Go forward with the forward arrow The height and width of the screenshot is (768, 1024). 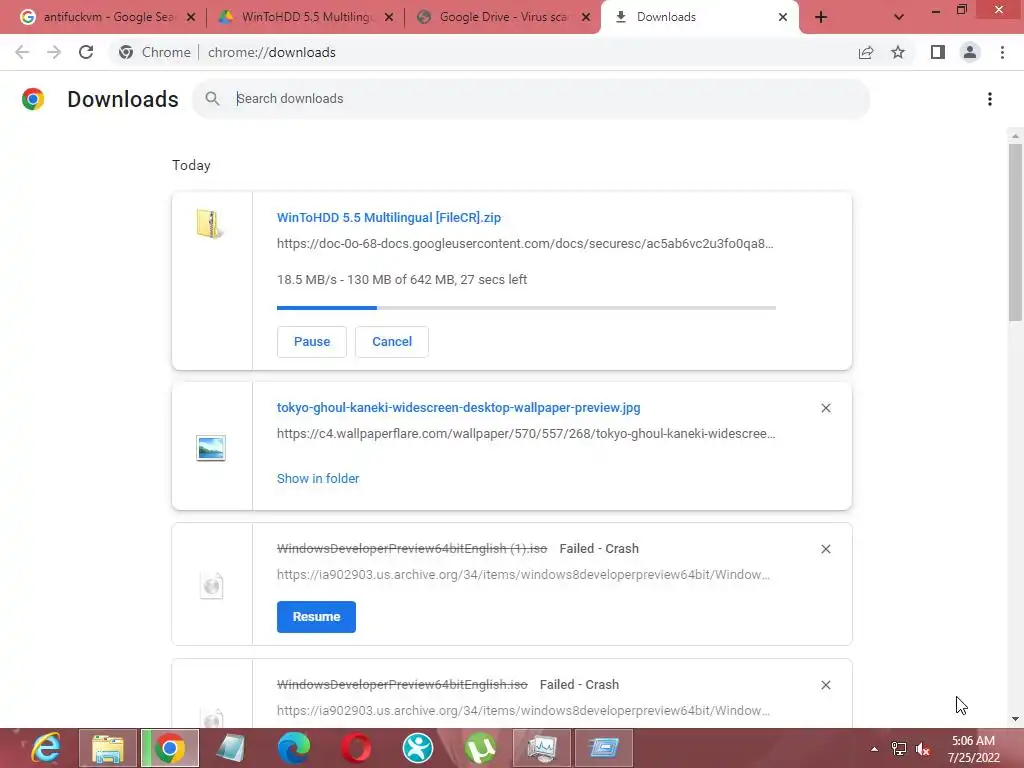pyautogui.click(x=54, y=52)
